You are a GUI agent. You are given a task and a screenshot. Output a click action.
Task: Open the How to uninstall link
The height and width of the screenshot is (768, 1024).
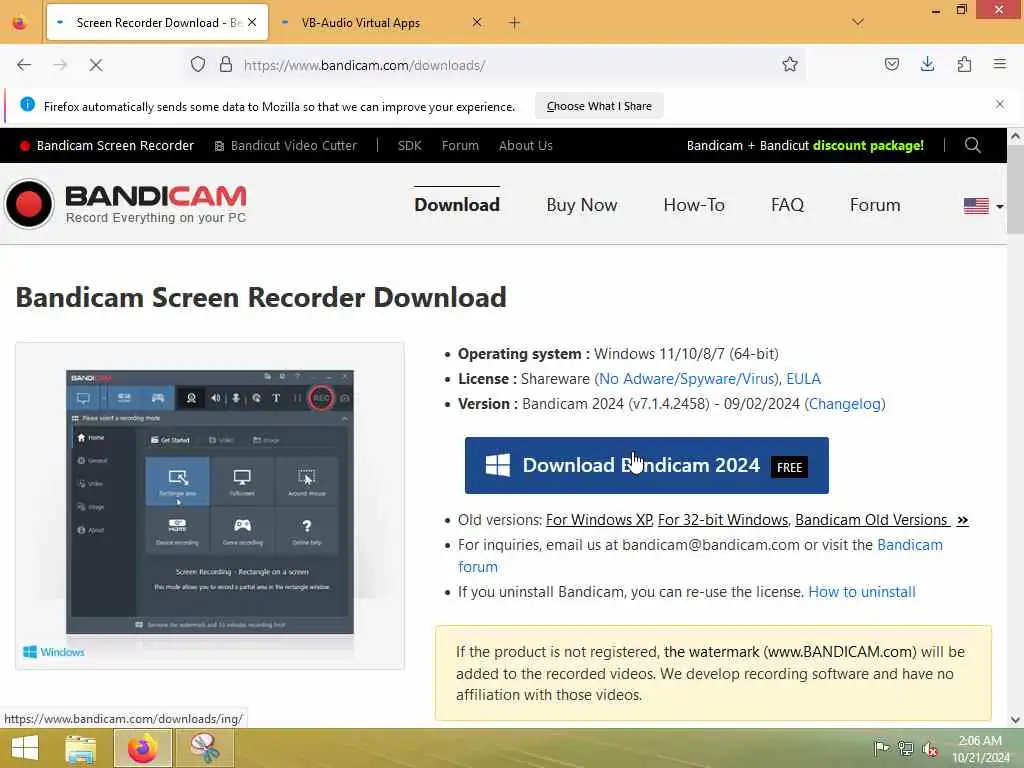(862, 592)
